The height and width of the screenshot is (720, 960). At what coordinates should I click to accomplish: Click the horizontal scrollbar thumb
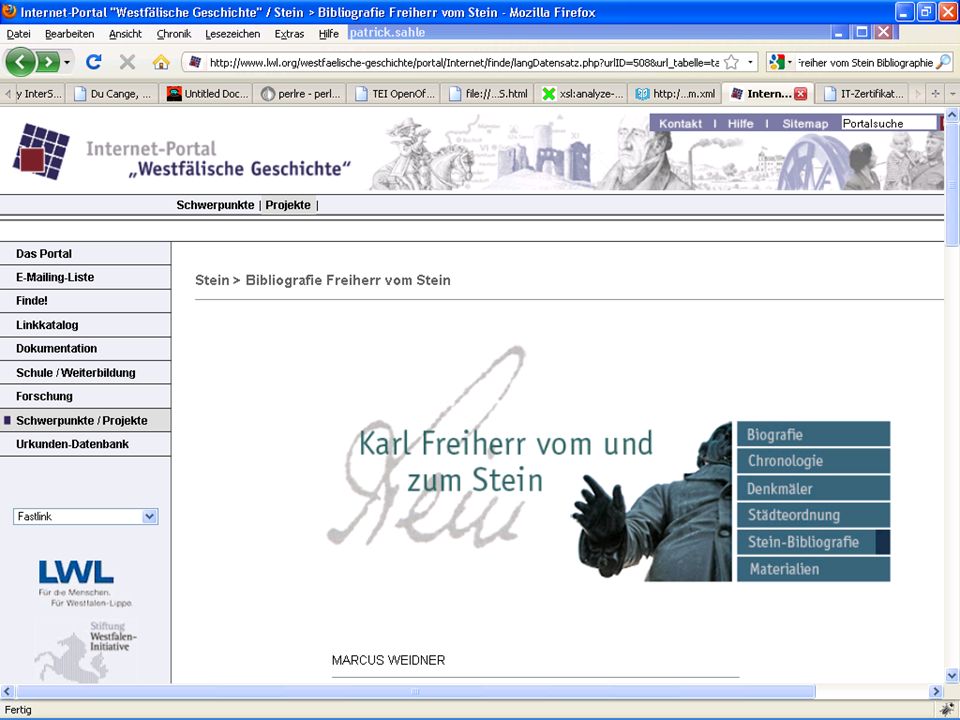pos(415,692)
